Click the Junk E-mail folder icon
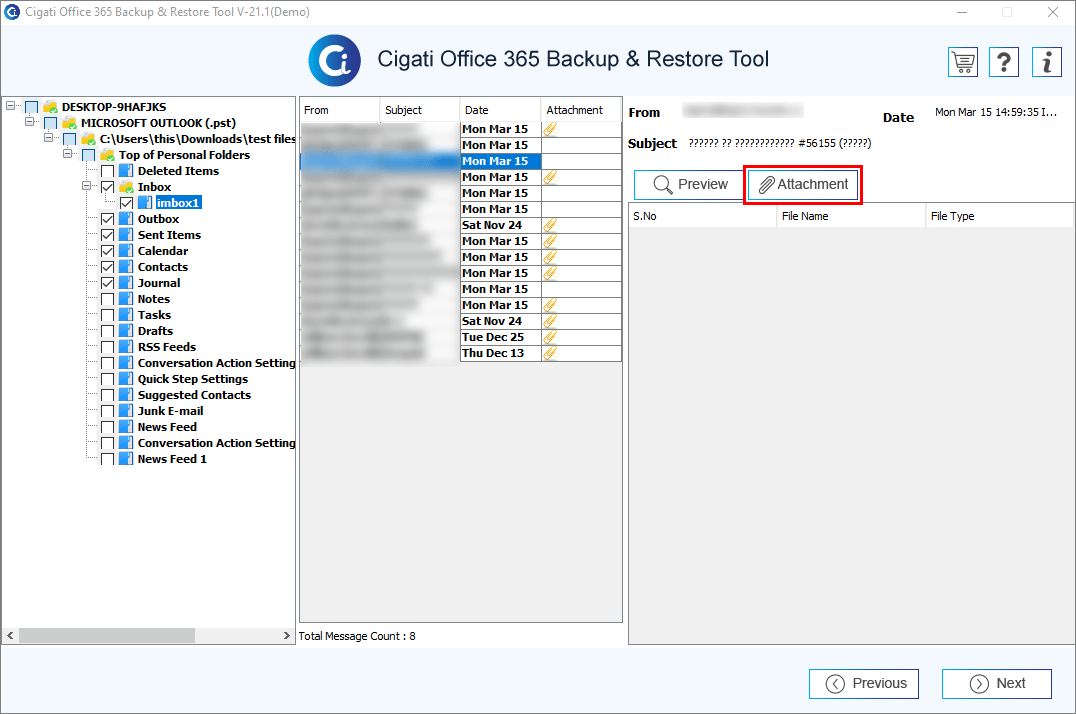Screen dimensions: 1076x714 tap(126, 411)
